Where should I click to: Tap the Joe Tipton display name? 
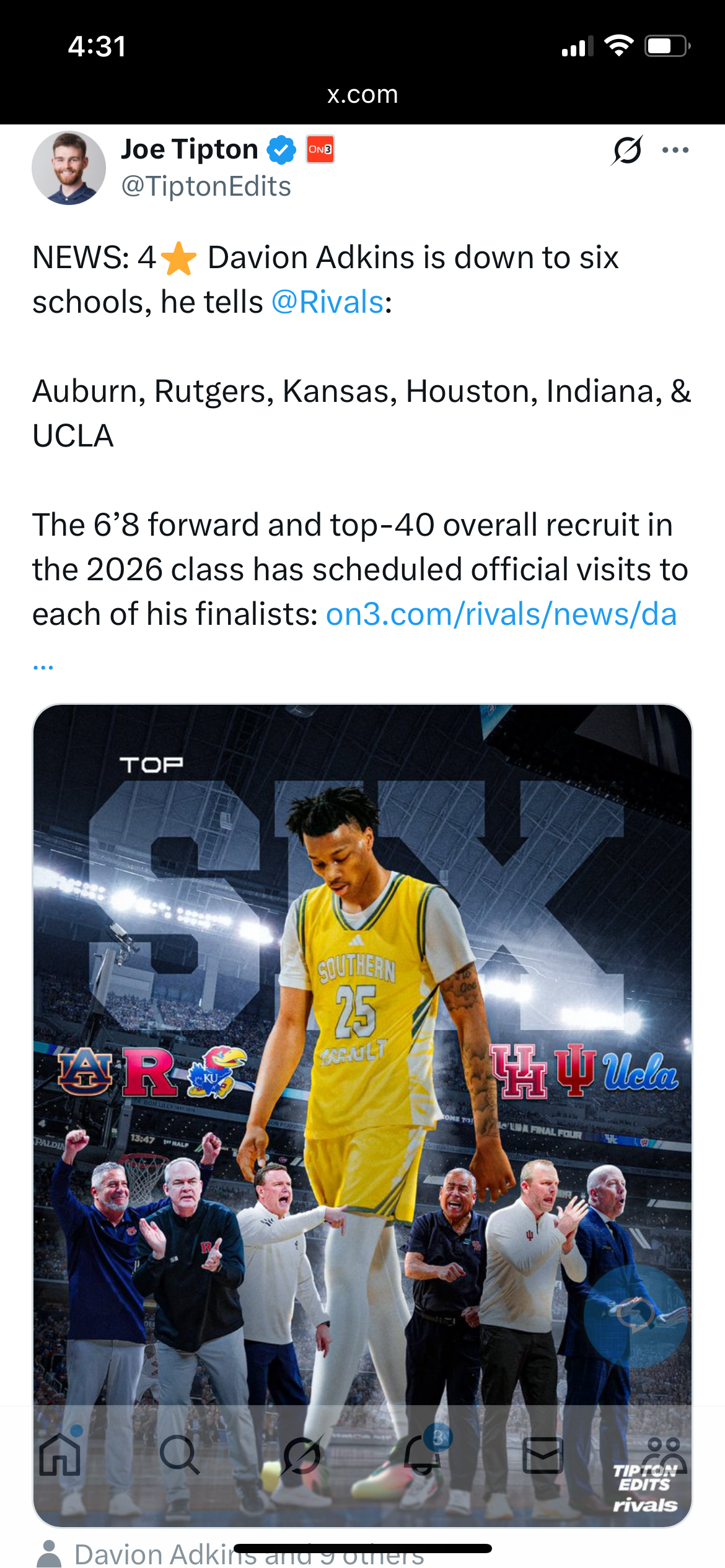190,149
